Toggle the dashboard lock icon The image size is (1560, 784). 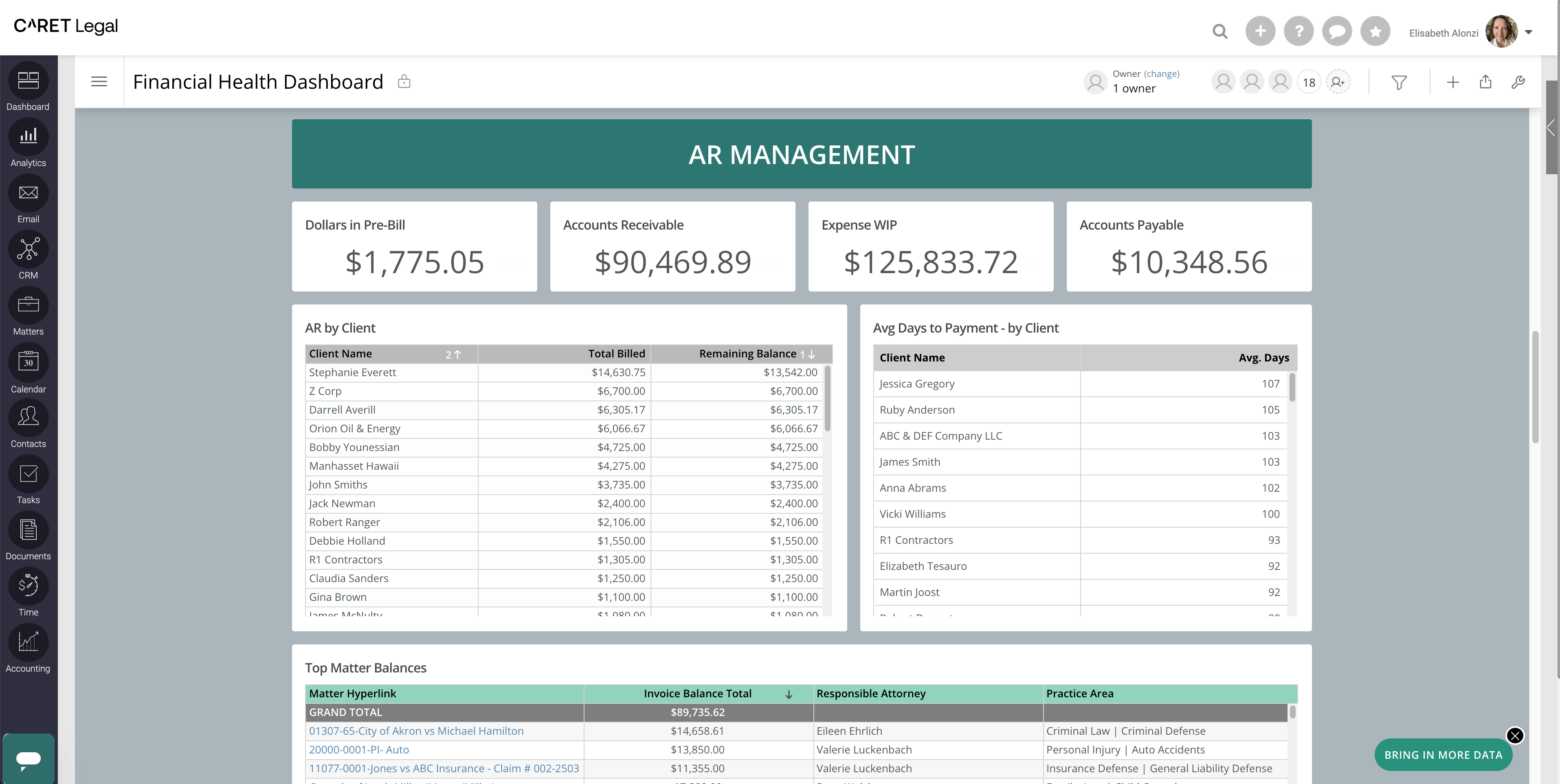(404, 82)
